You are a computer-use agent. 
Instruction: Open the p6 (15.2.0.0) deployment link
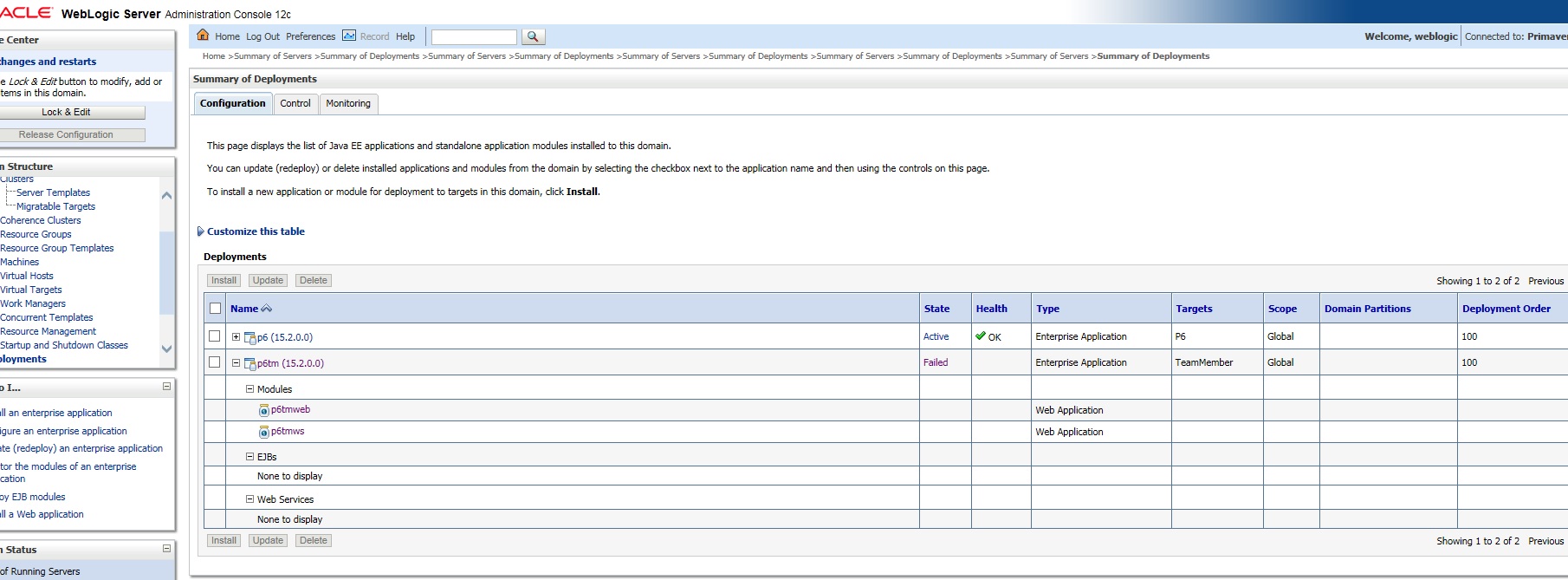click(285, 338)
